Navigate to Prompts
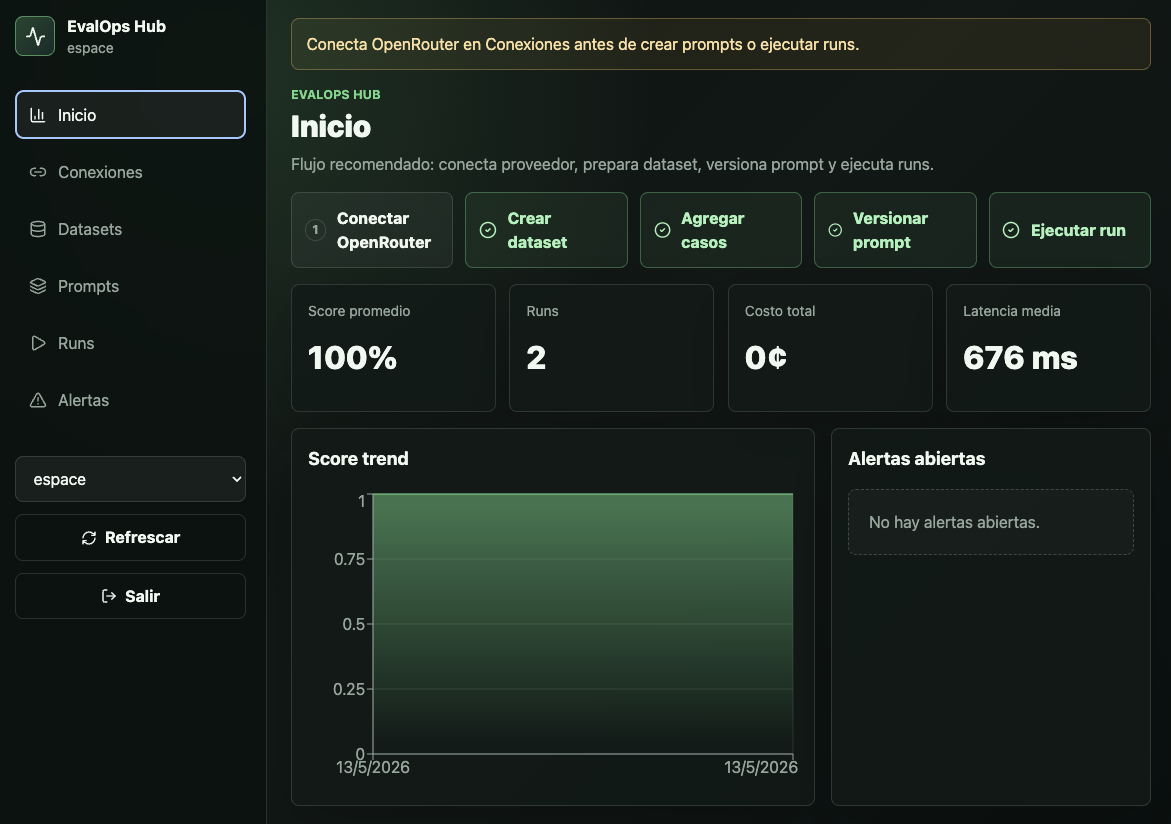Image resolution: width=1171 pixels, height=824 pixels. point(130,286)
